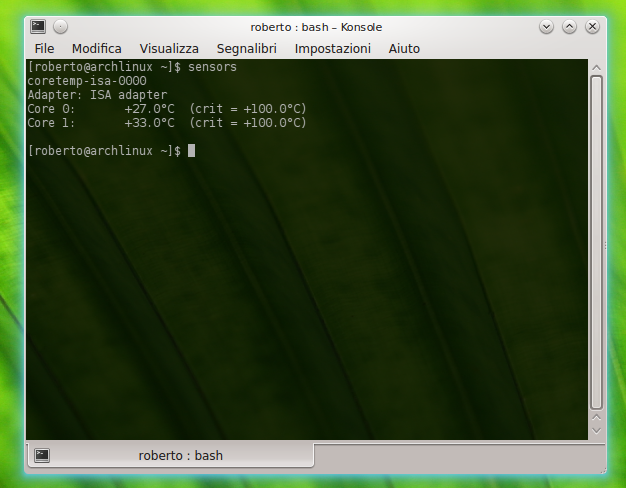Click the 'sensors' command text
Screen dimensions: 626x488
pyautogui.click(x=212, y=67)
